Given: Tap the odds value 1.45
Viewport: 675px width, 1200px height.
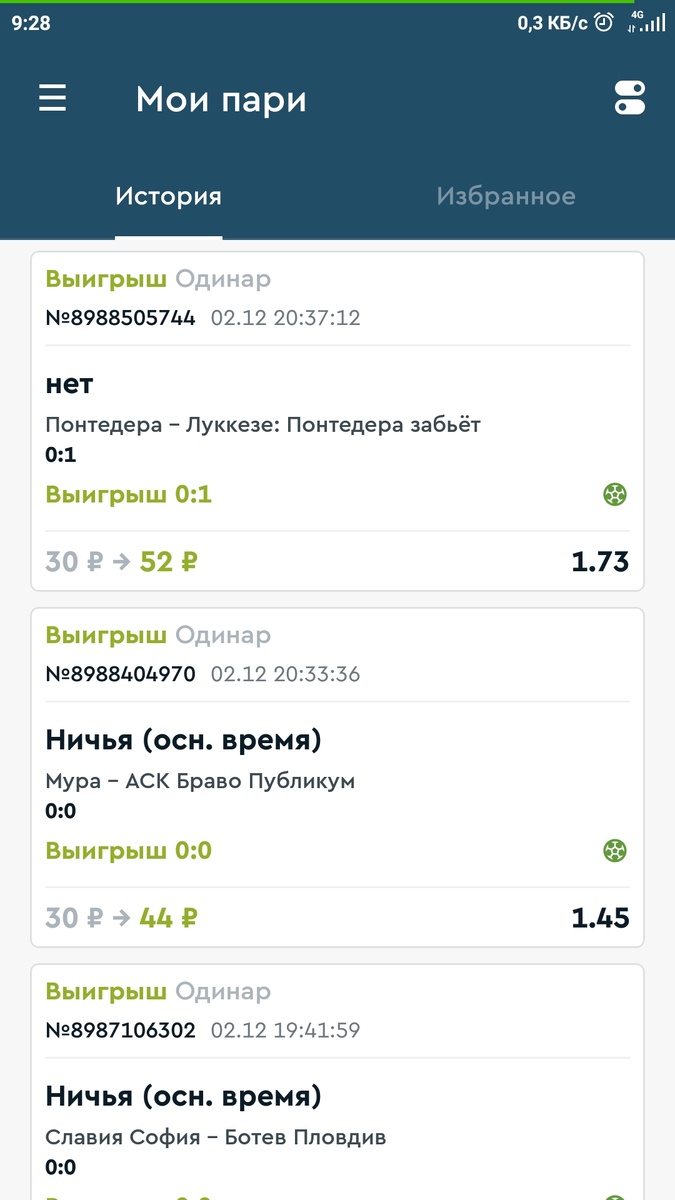Looking at the screenshot, I should [600, 917].
